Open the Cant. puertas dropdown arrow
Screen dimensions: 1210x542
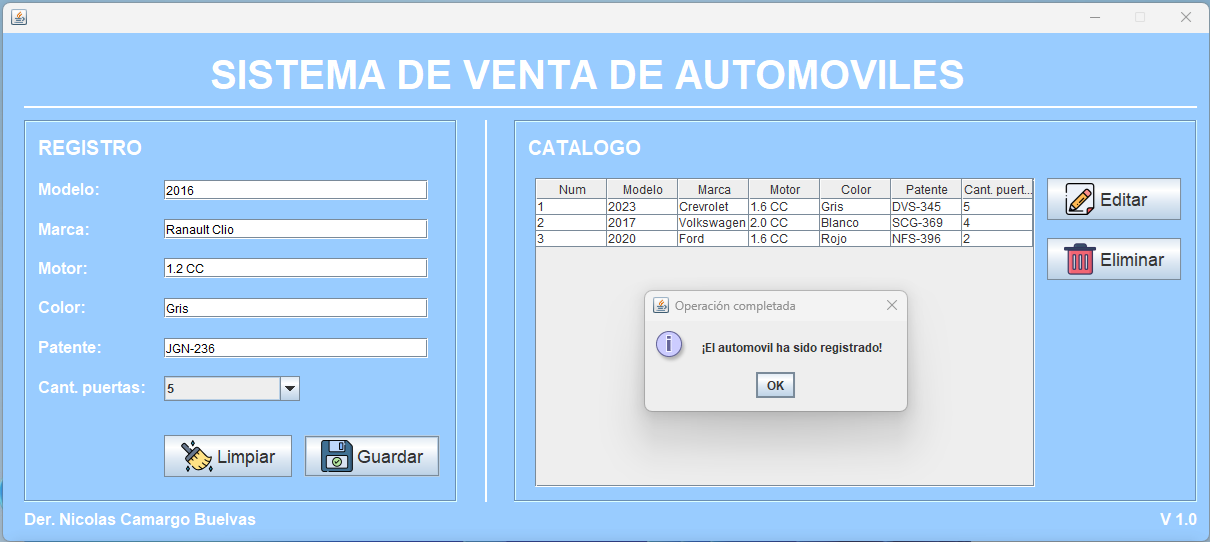290,388
